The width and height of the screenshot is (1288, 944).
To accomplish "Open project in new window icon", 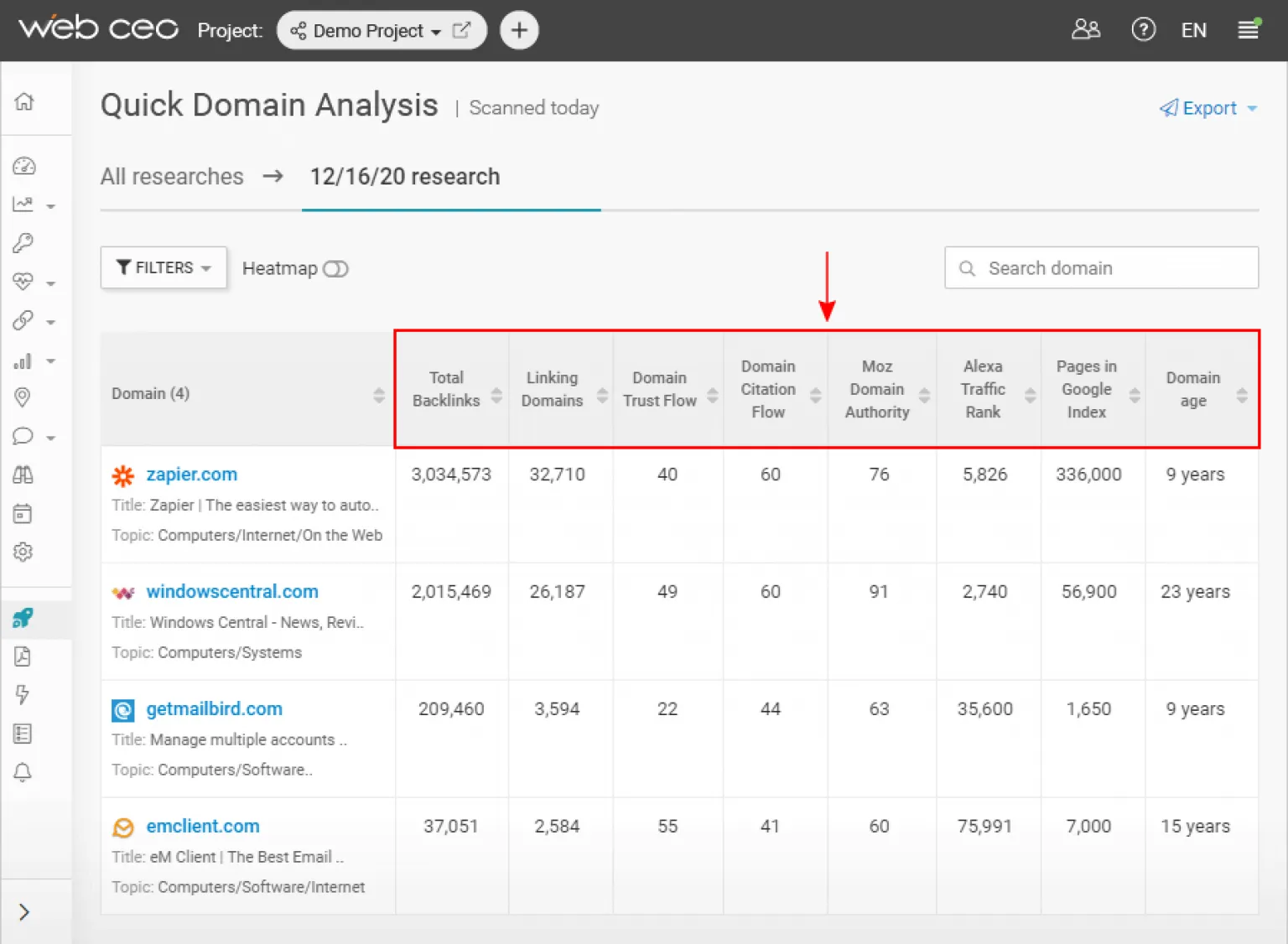I will coord(461,30).
